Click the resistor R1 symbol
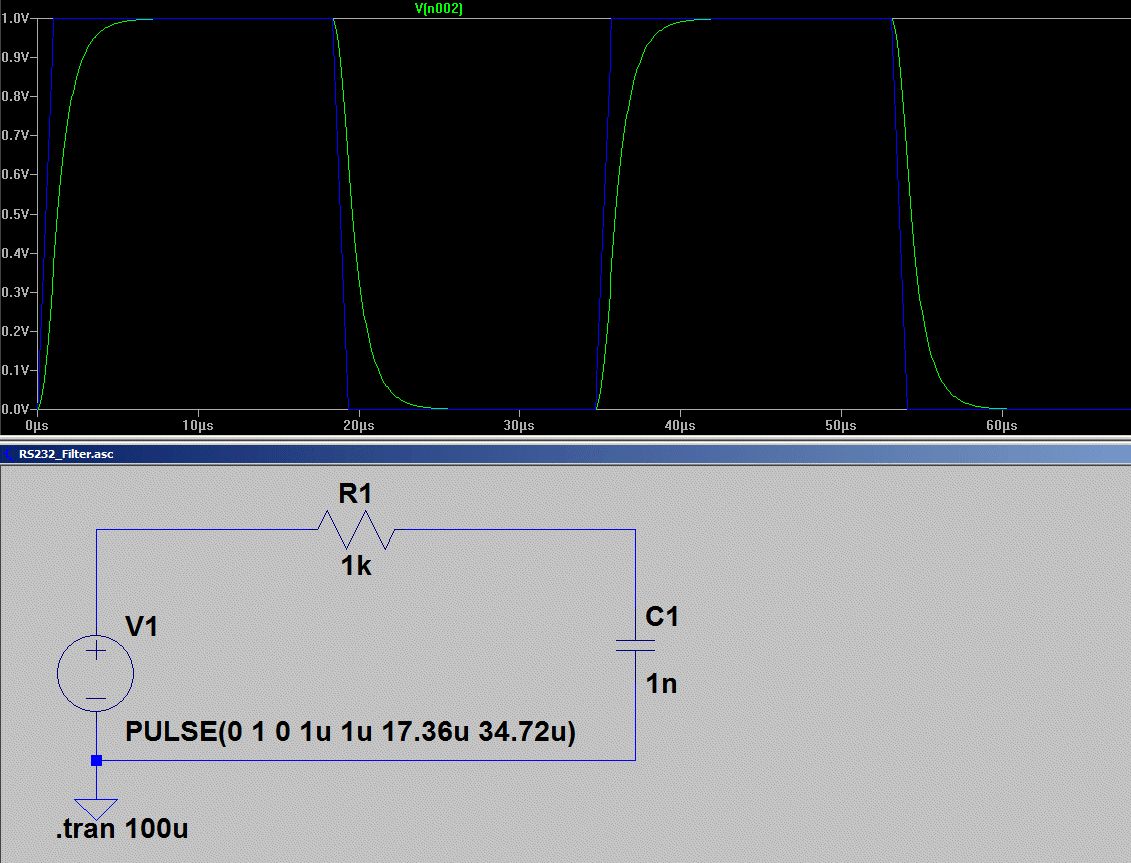Image resolution: width=1131 pixels, height=863 pixels. pyautogui.click(x=356, y=530)
